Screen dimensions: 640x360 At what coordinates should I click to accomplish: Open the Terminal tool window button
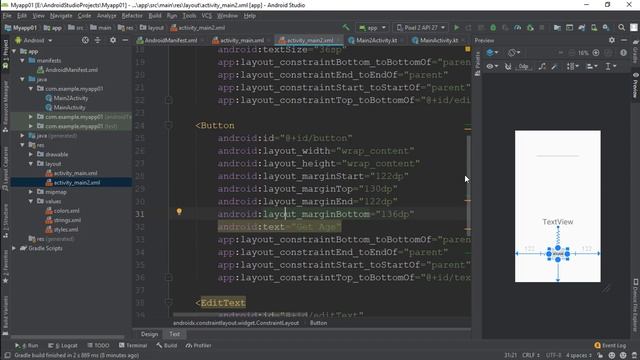click(x=133, y=345)
